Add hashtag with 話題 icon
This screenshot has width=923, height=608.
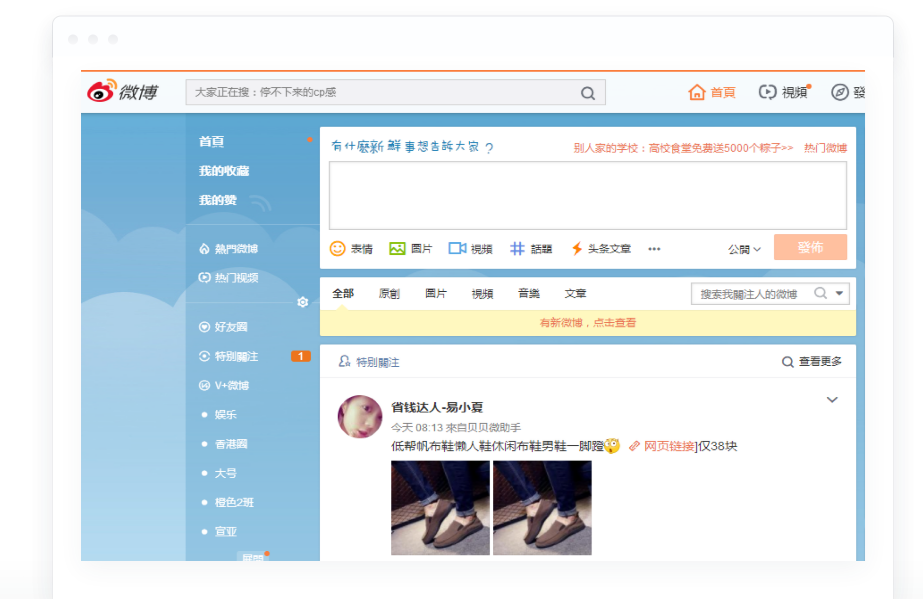coord(517,248)
